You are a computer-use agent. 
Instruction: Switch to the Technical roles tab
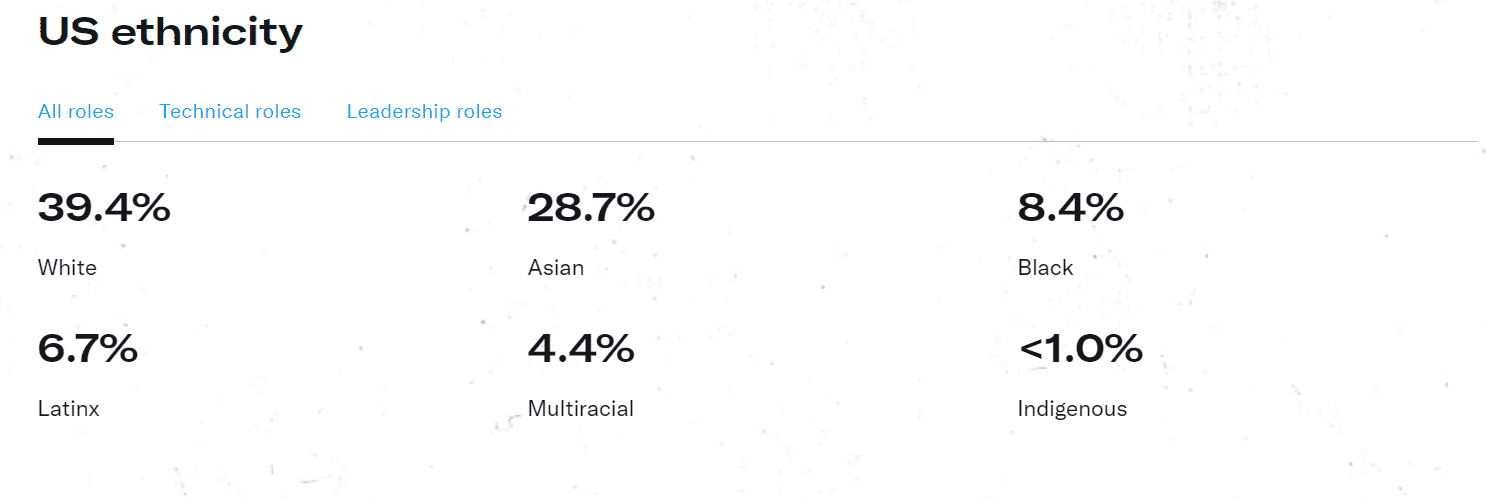point(230,112)
